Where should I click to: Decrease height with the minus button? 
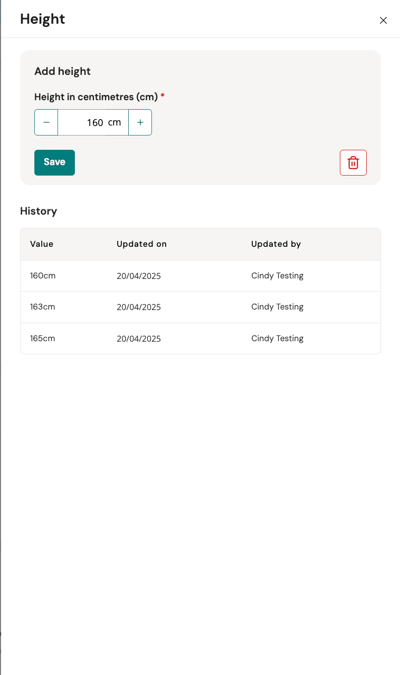point(46,122)
